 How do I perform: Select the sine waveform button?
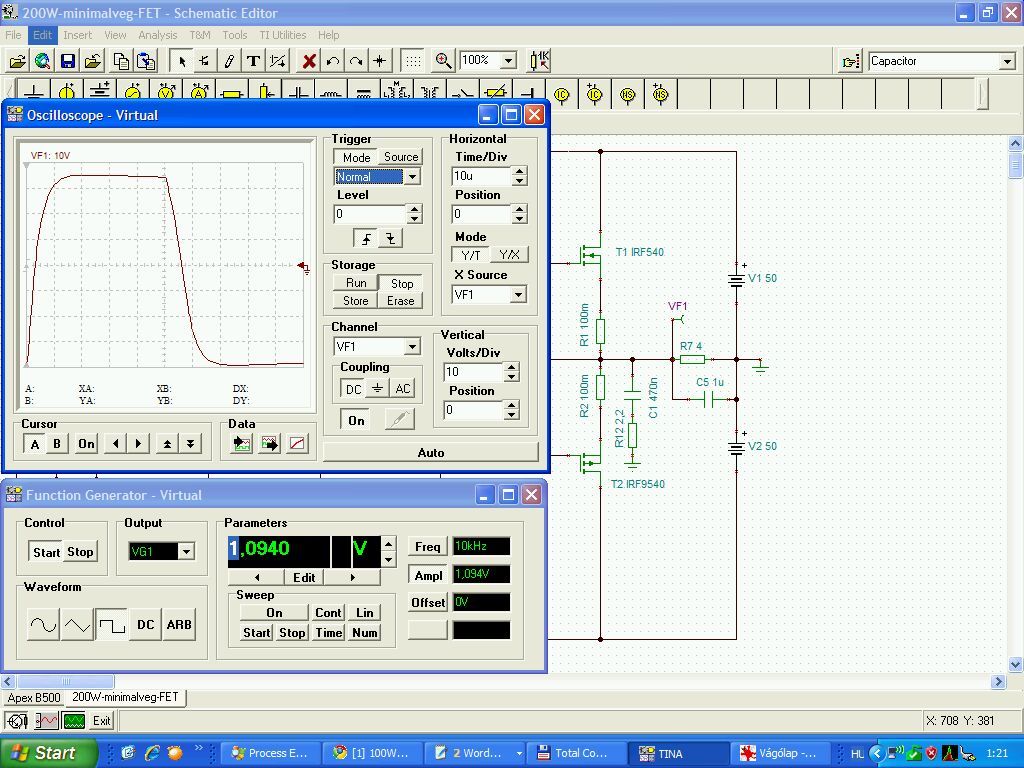point(43,625)
